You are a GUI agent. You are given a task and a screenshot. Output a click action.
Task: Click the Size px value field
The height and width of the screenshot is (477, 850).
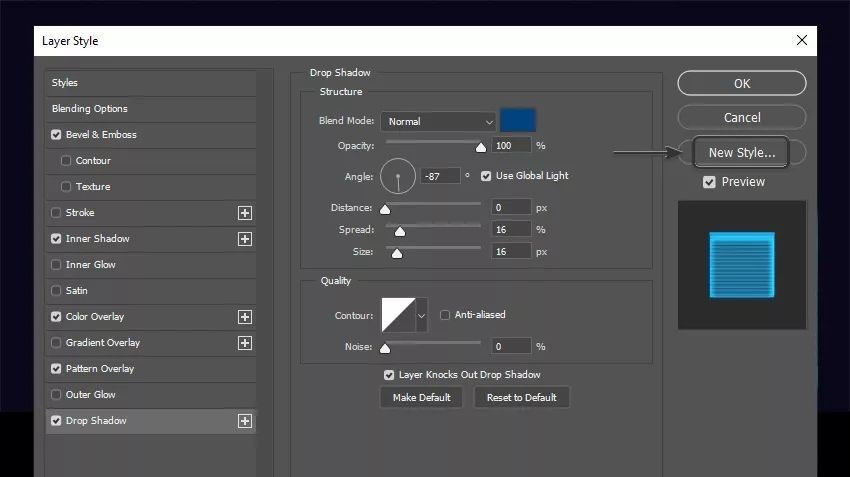pyautogui.click(x=511, y=252)
